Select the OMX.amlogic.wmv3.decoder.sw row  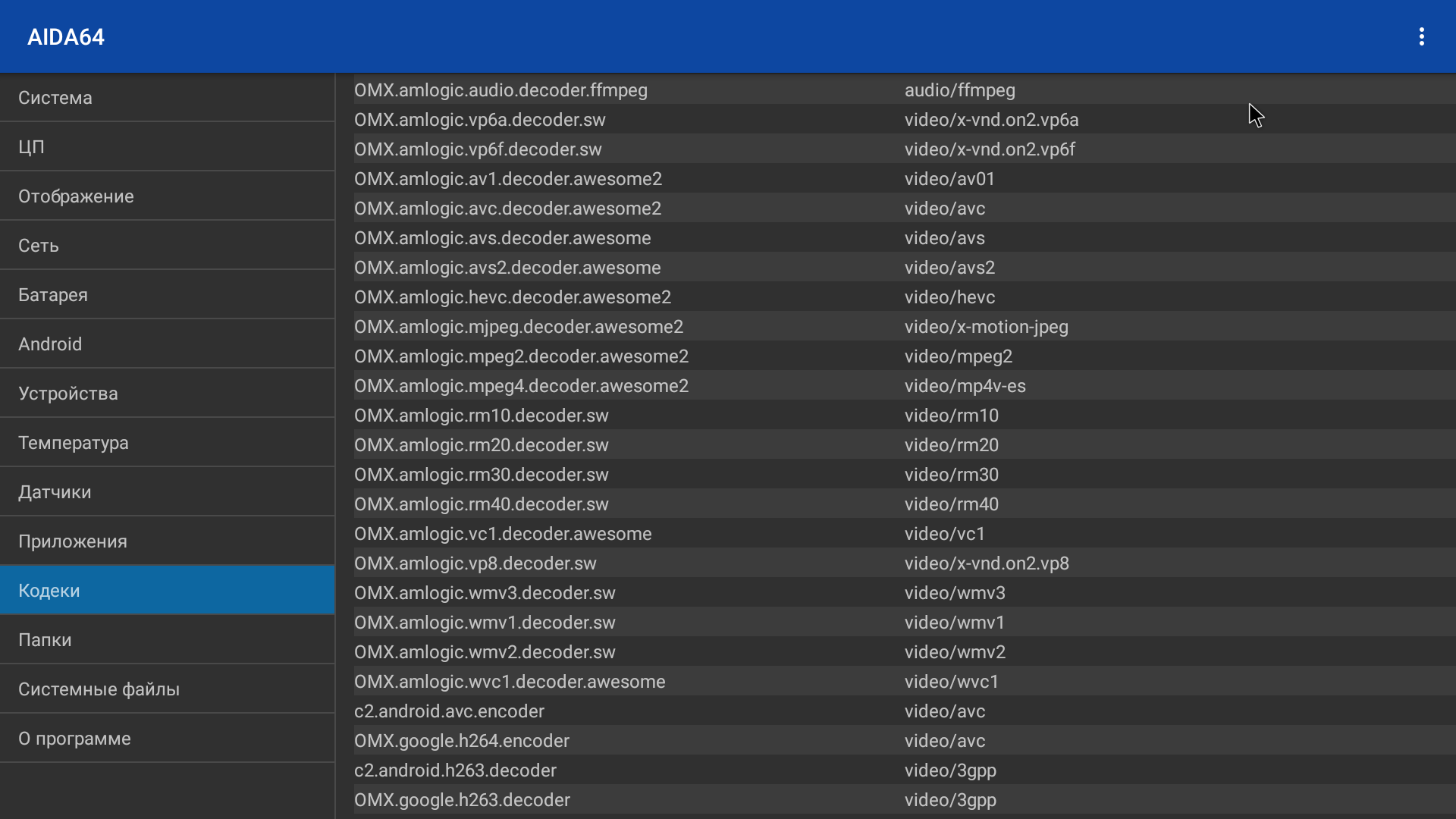pyautogui.click(x=904, y=593)
